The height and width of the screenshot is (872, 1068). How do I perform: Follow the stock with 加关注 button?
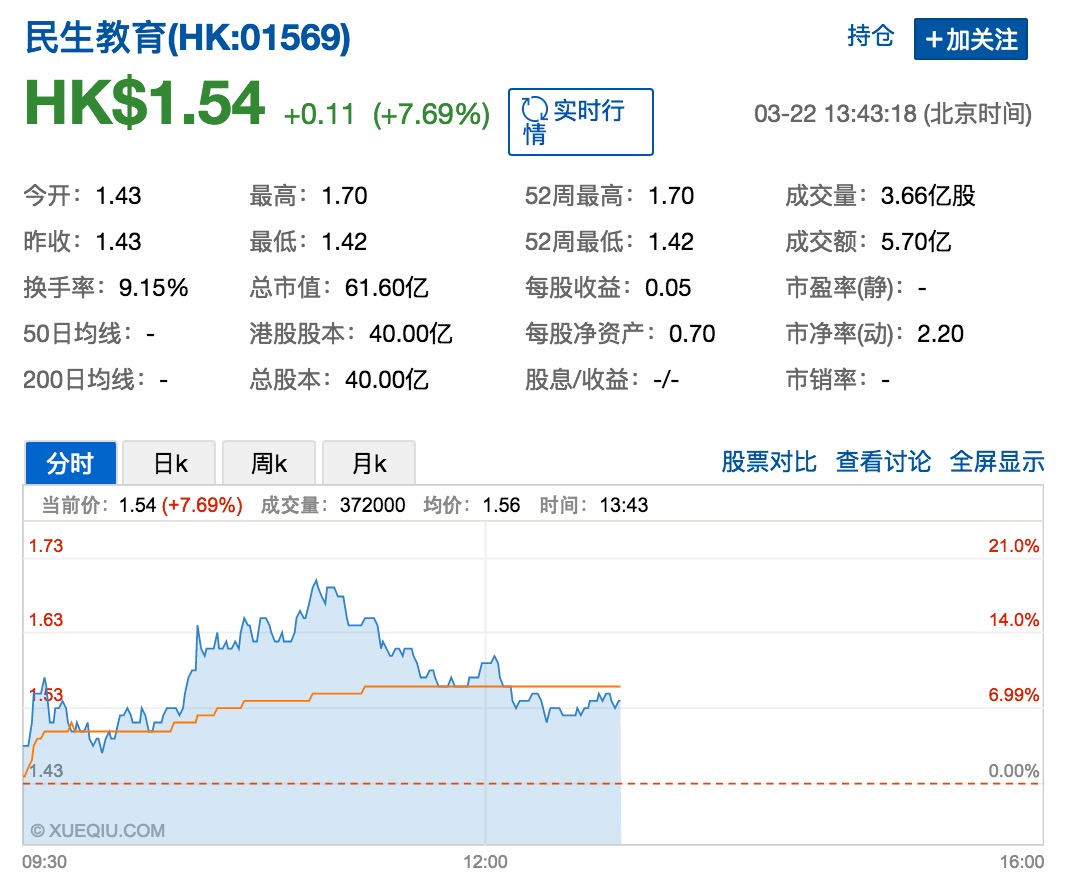[970, 40]
